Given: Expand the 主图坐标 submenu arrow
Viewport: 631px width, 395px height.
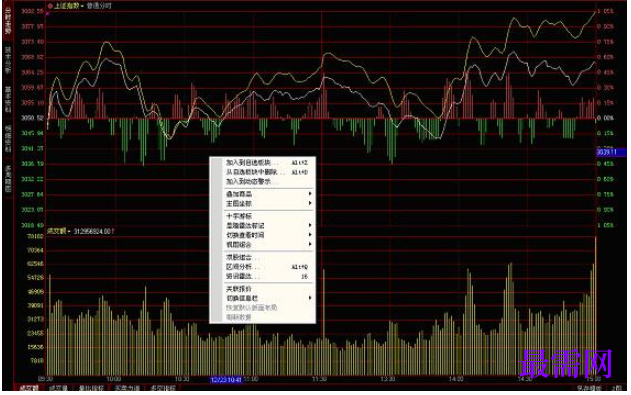Looking at the screenshot, I should click(x=310, y=204).
